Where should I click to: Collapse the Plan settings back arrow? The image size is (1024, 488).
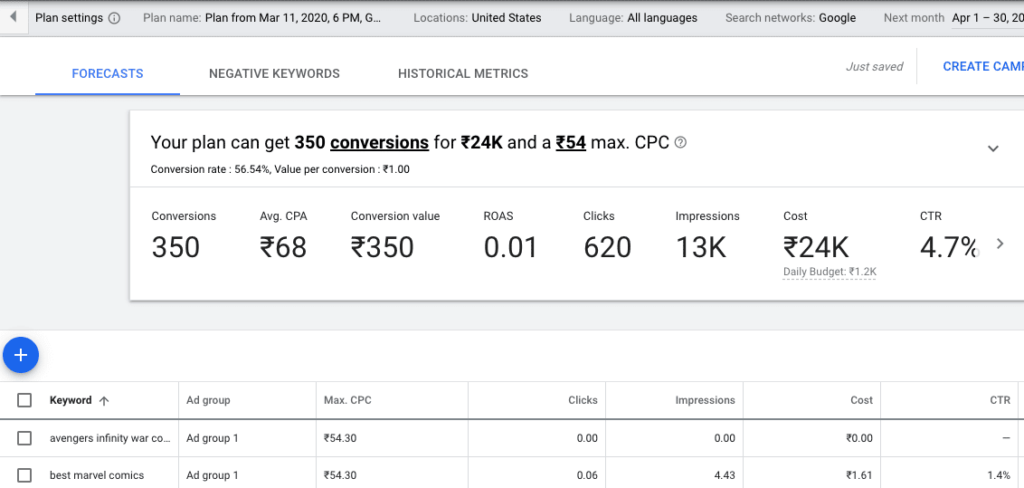[x=13, y=17]
